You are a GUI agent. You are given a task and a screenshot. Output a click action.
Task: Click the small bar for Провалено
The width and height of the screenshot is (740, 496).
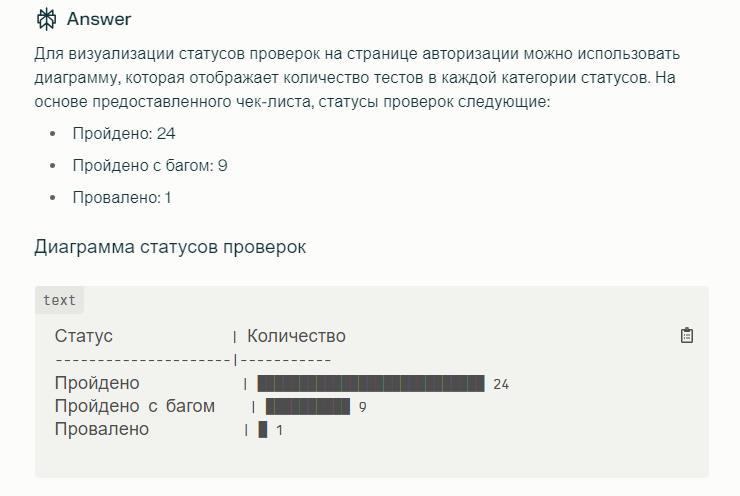263,429
